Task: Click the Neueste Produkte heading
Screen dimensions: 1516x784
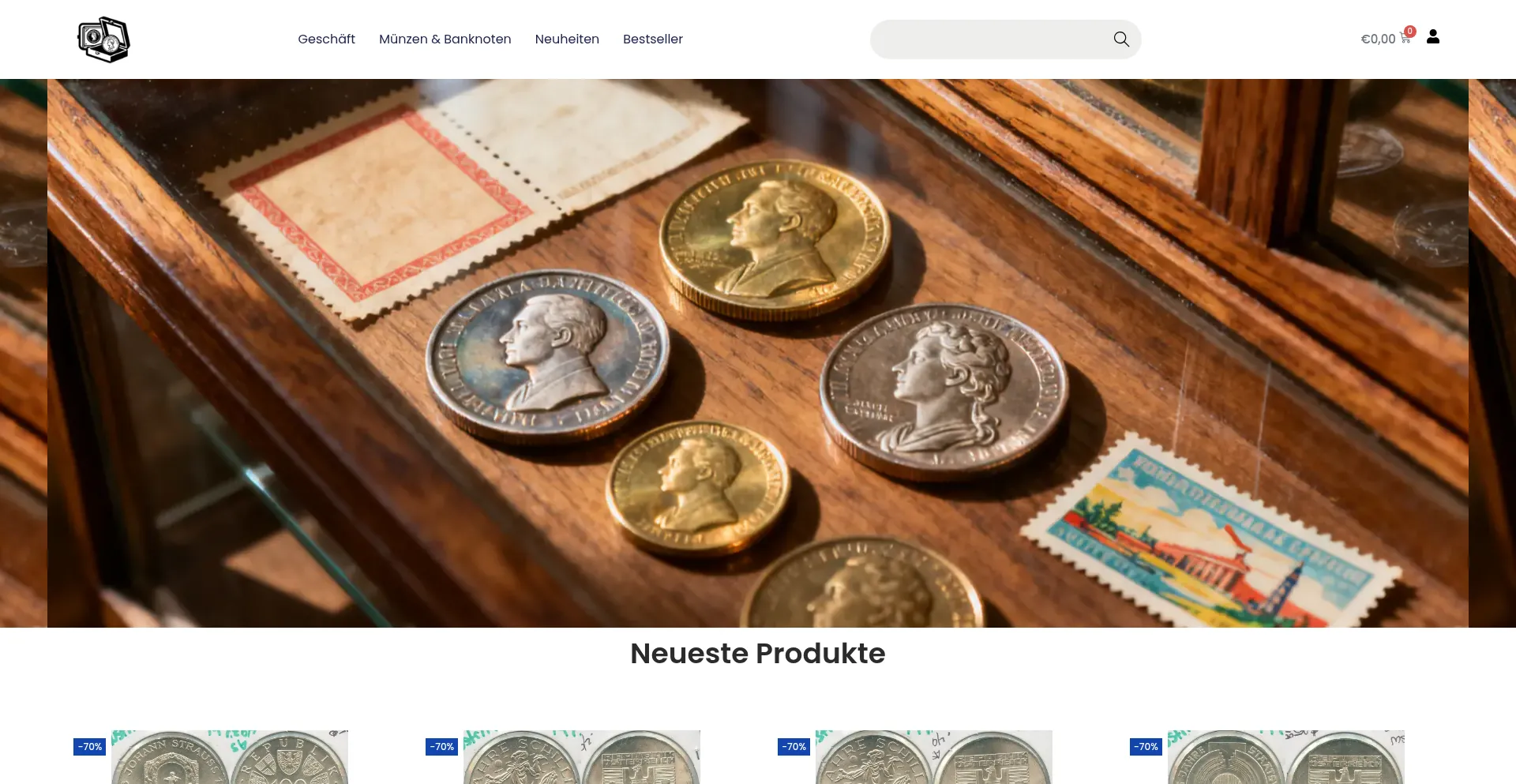Action: click(x=758, y=654)
